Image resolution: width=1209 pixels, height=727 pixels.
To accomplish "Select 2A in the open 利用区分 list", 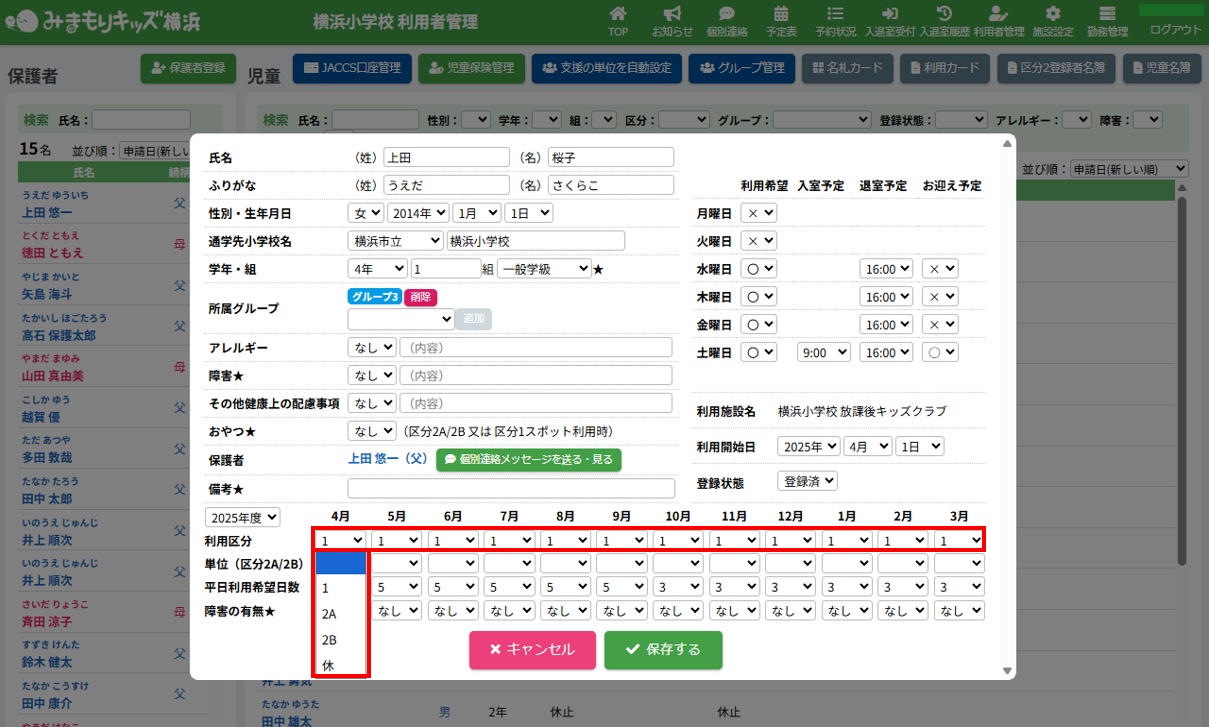I will point(329,614).
